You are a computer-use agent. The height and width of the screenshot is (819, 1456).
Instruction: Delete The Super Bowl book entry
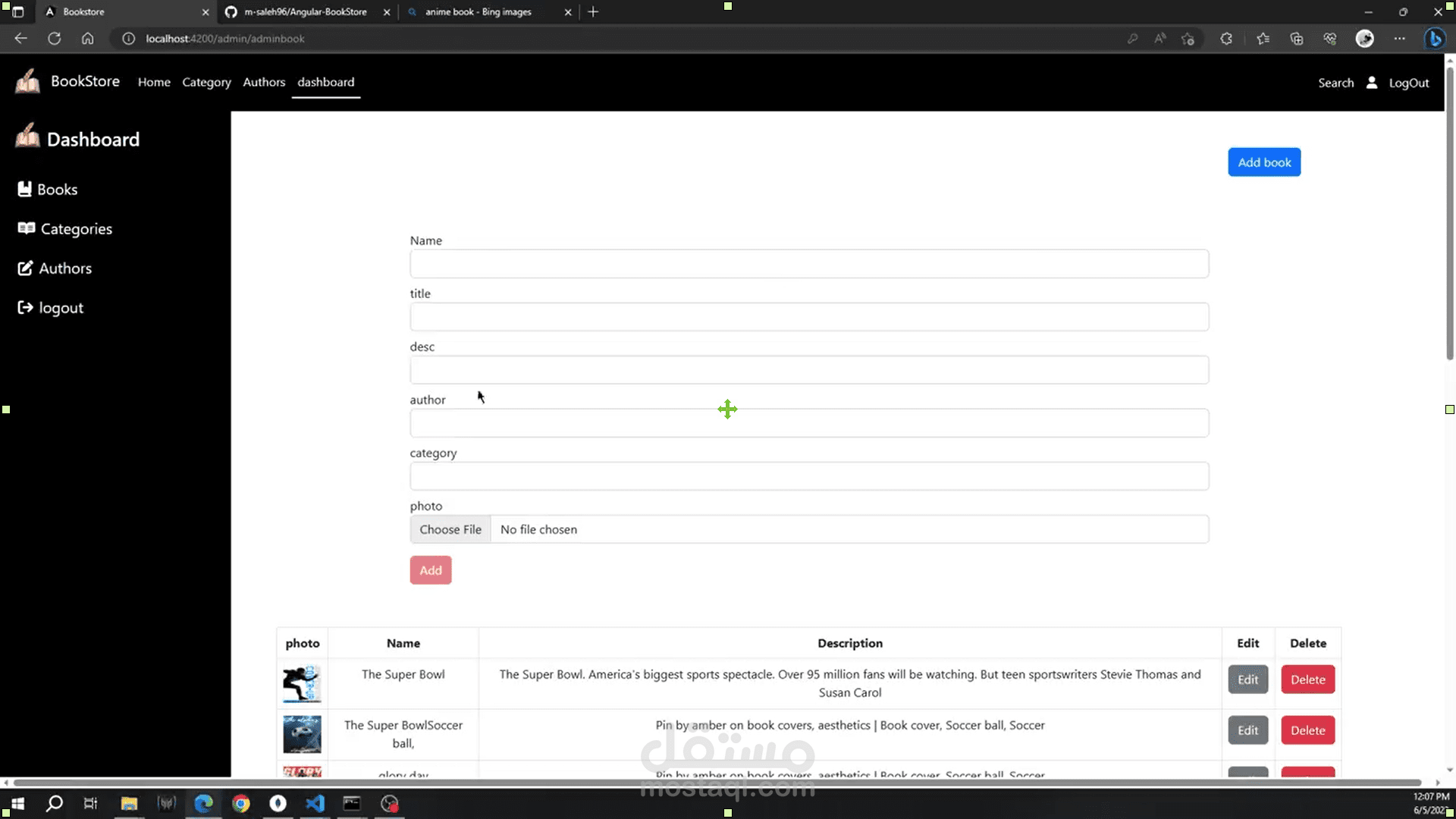tap(1307, 679)
